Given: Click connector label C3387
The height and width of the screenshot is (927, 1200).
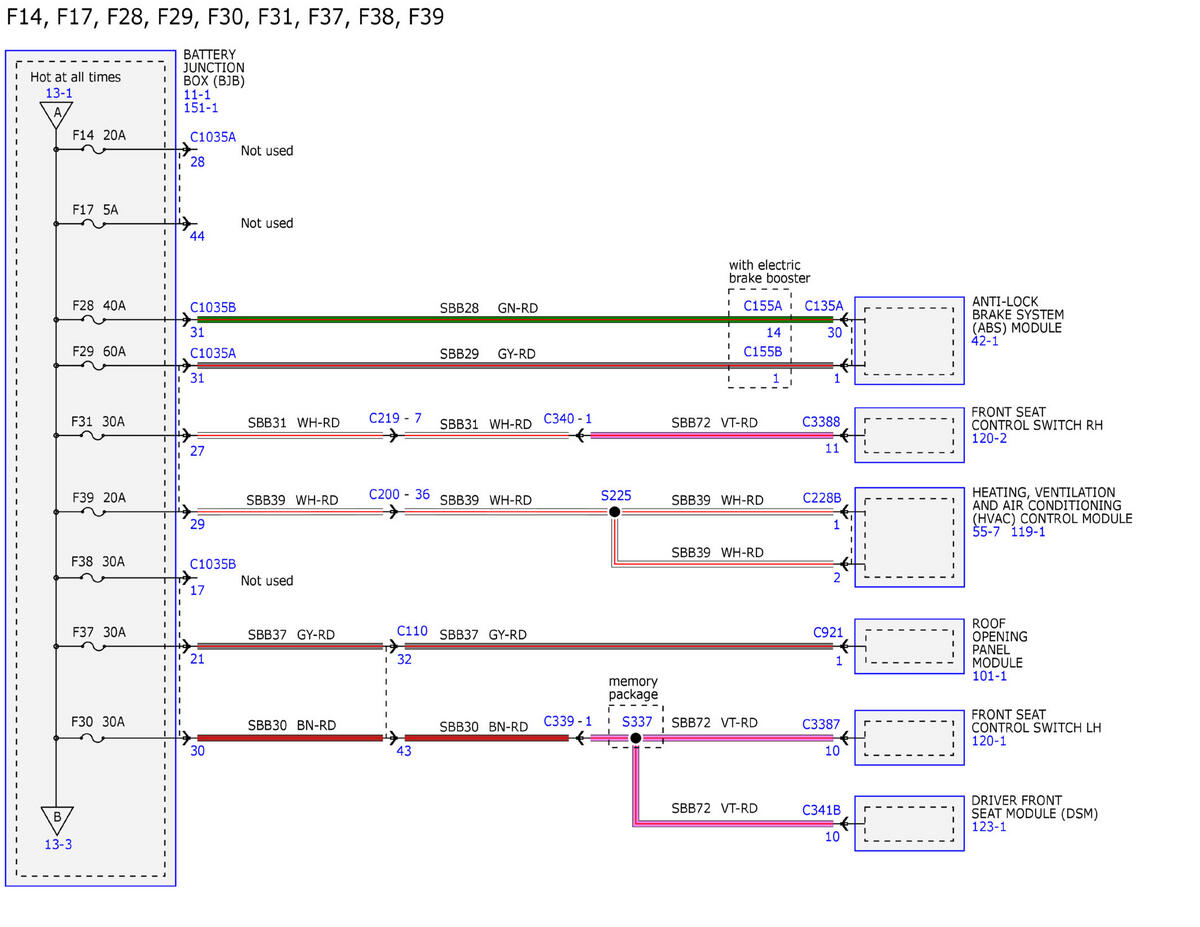Looking at the screenshot, I should [x=821, y=724].
